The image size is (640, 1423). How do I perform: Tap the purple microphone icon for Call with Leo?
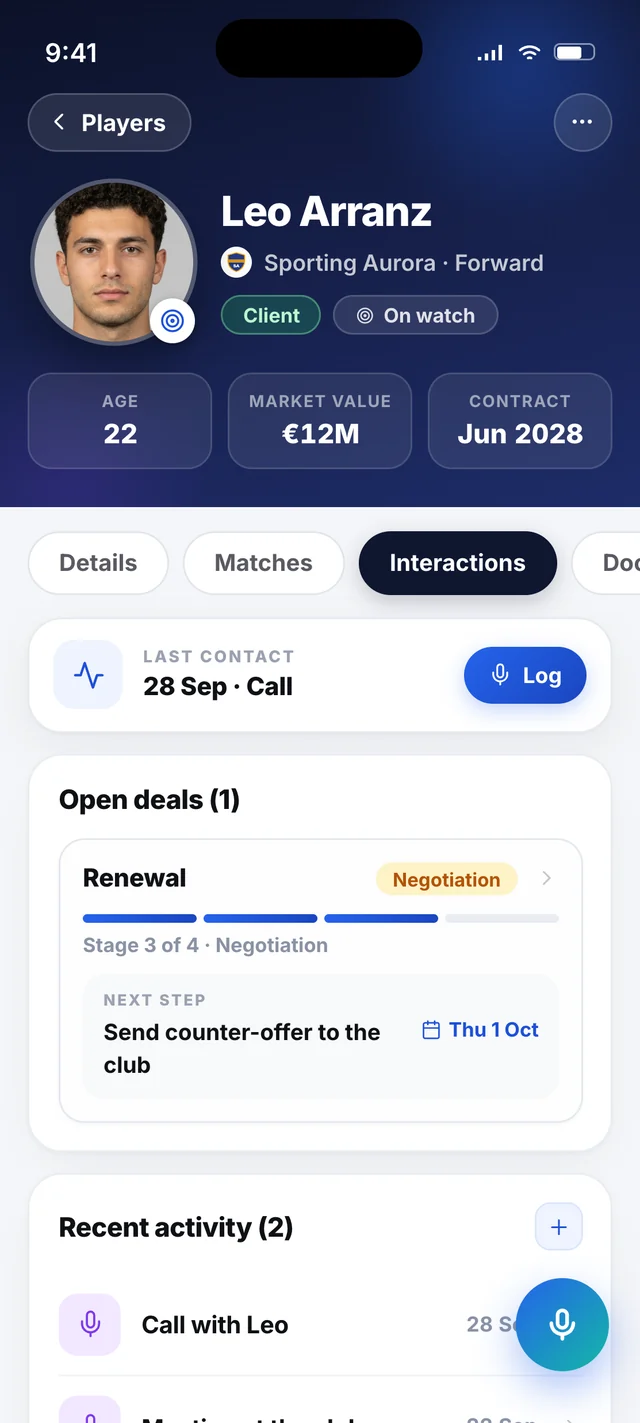pos(90,1324)
